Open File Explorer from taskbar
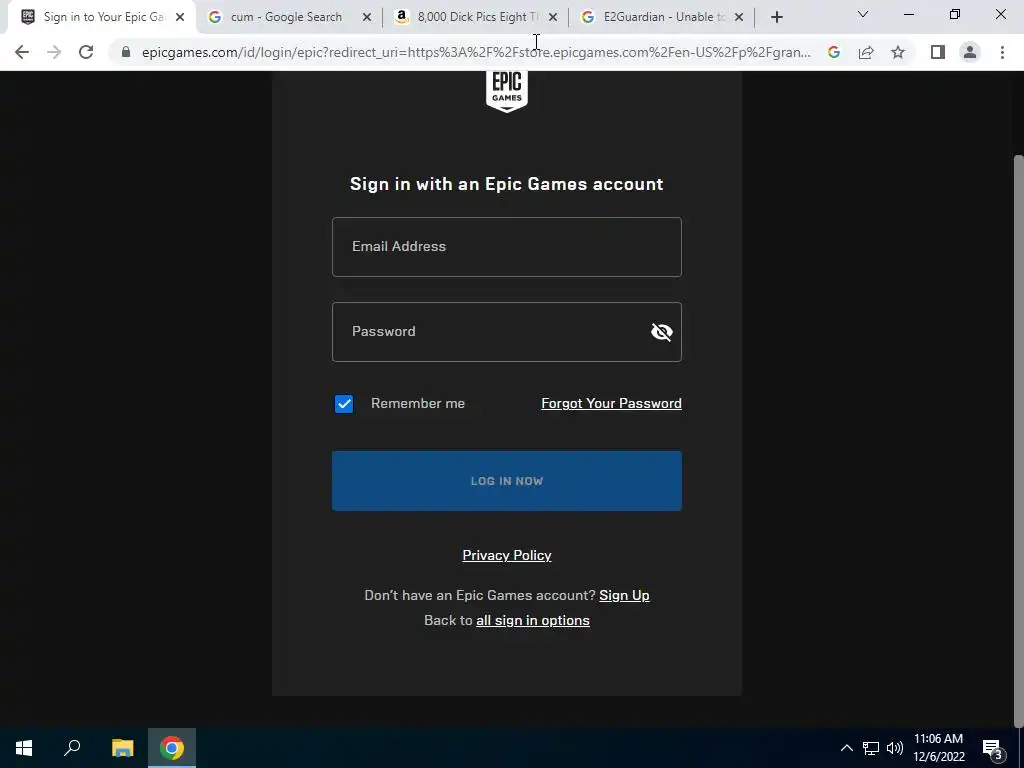The image size is (1024, 768). [x=122, y=748]
